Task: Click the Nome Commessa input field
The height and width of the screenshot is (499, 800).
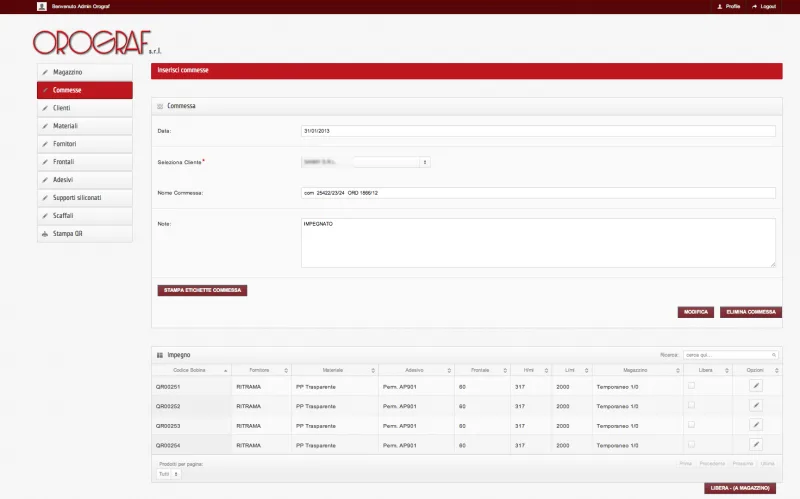Action: tap(538, 193)
